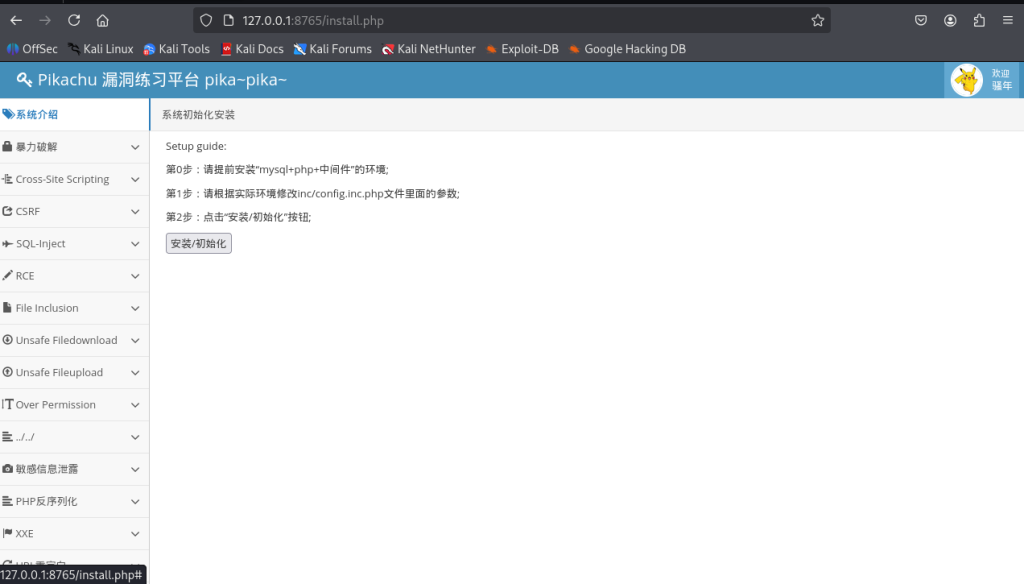The width and height of the screenshot is (1024, 584).
Task: Open the Exploit-DB bookmark
Action: point(522,49)
